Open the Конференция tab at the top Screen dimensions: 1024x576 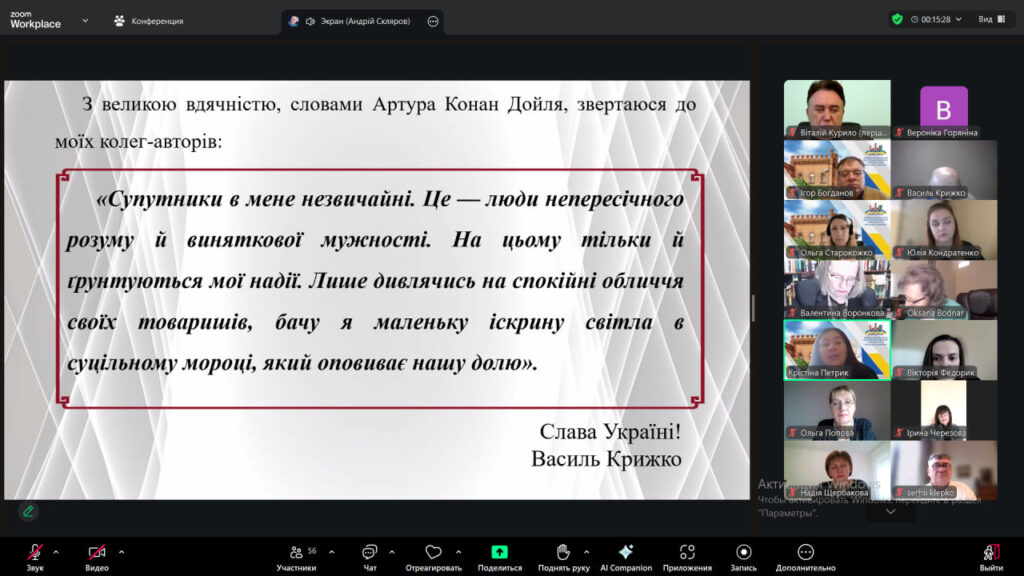(149, 21)
